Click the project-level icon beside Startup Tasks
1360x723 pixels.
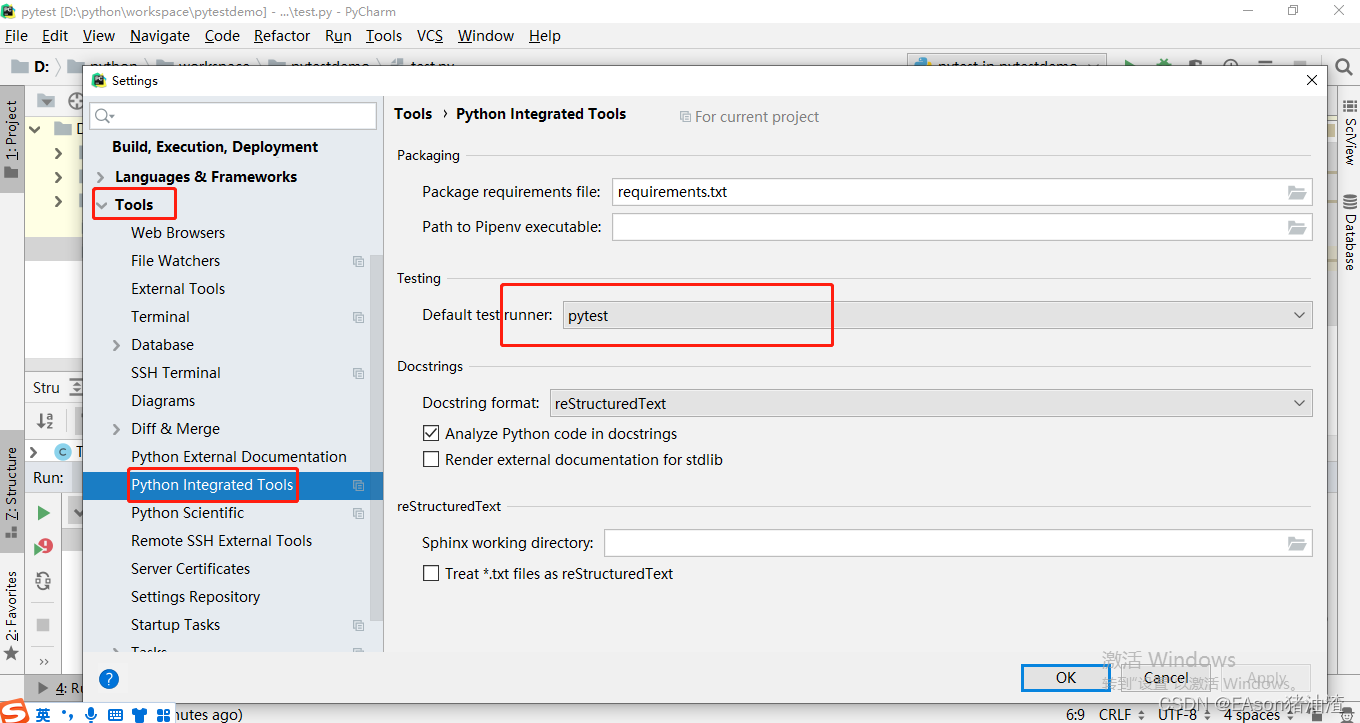pyautogui.click(x=358, y=625)
